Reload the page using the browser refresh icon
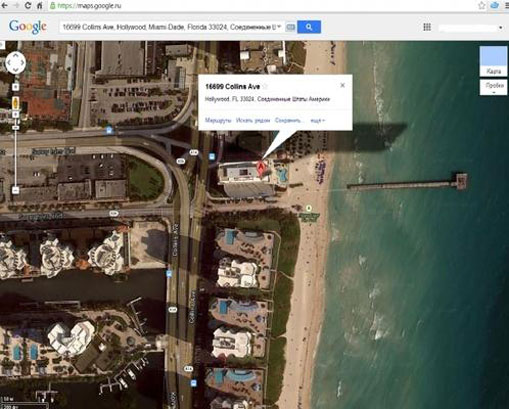 pos(28,6)
